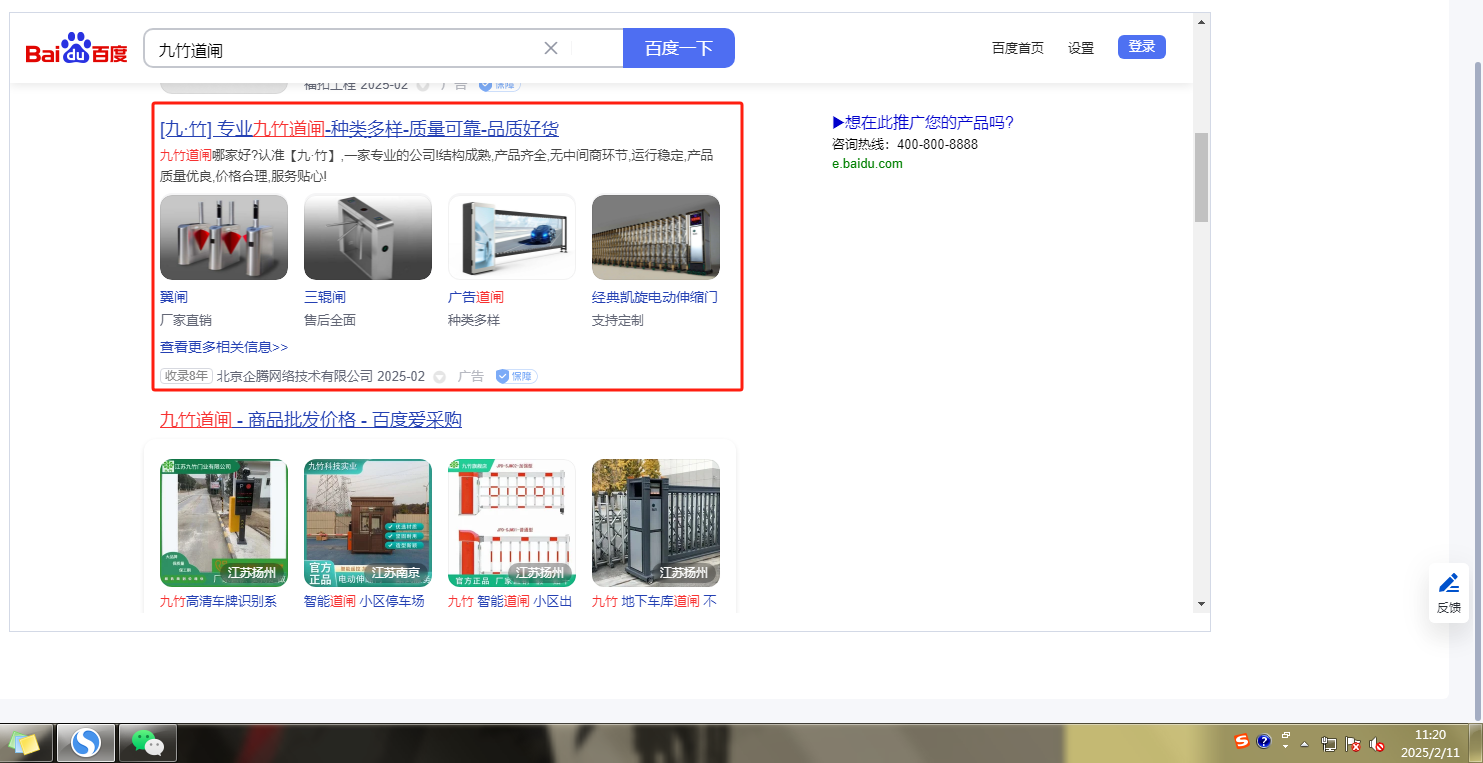Open the 广告道闸 link
This screenshot has width=1483, height=763.
click(476, 297)
